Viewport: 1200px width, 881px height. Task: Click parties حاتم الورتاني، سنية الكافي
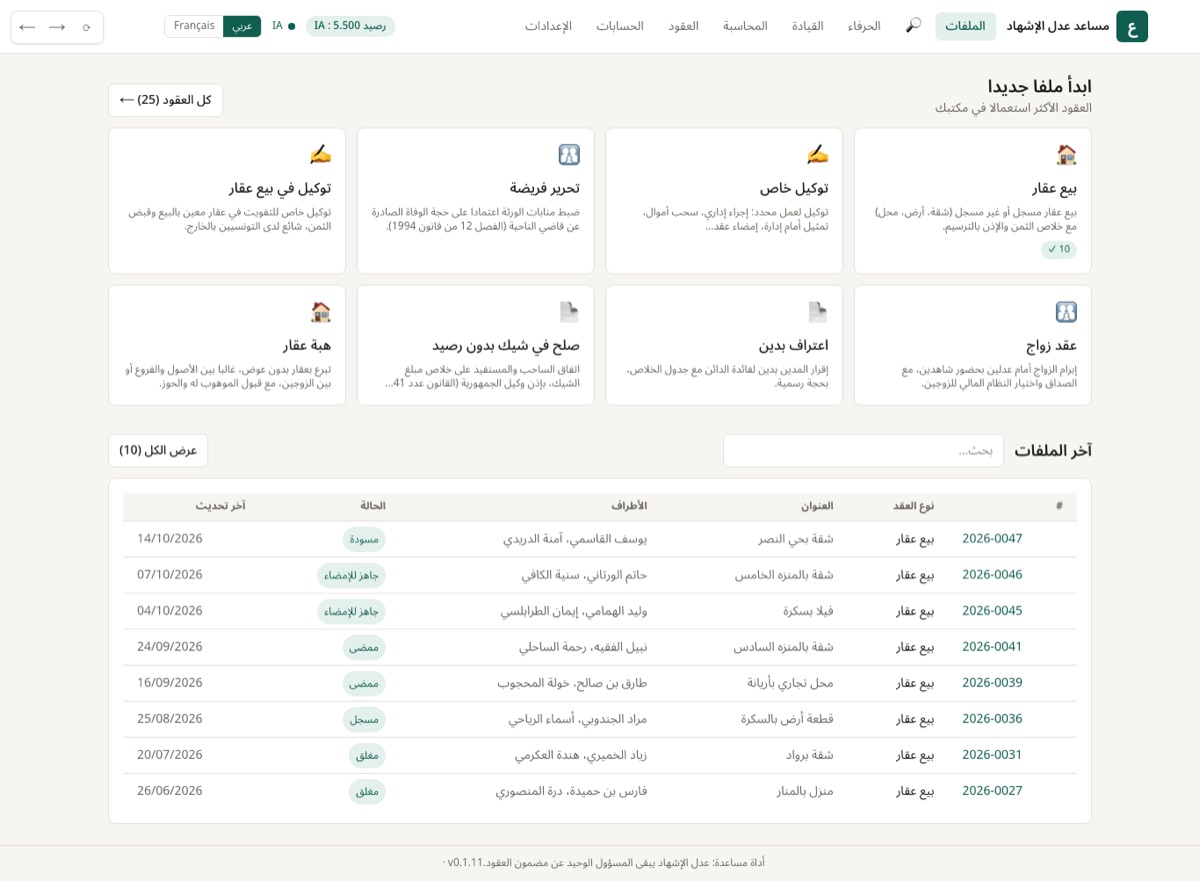click(x=584, y=574)
